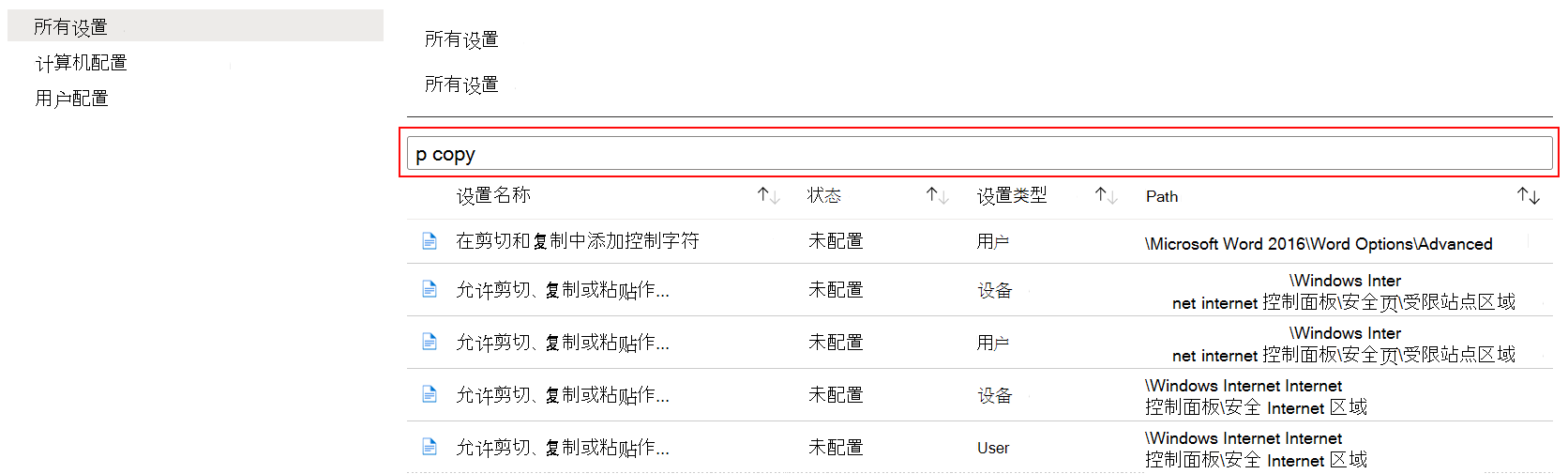Sort by the 设置名称 column arrows
1568x474 pixels.
[769, 195]
